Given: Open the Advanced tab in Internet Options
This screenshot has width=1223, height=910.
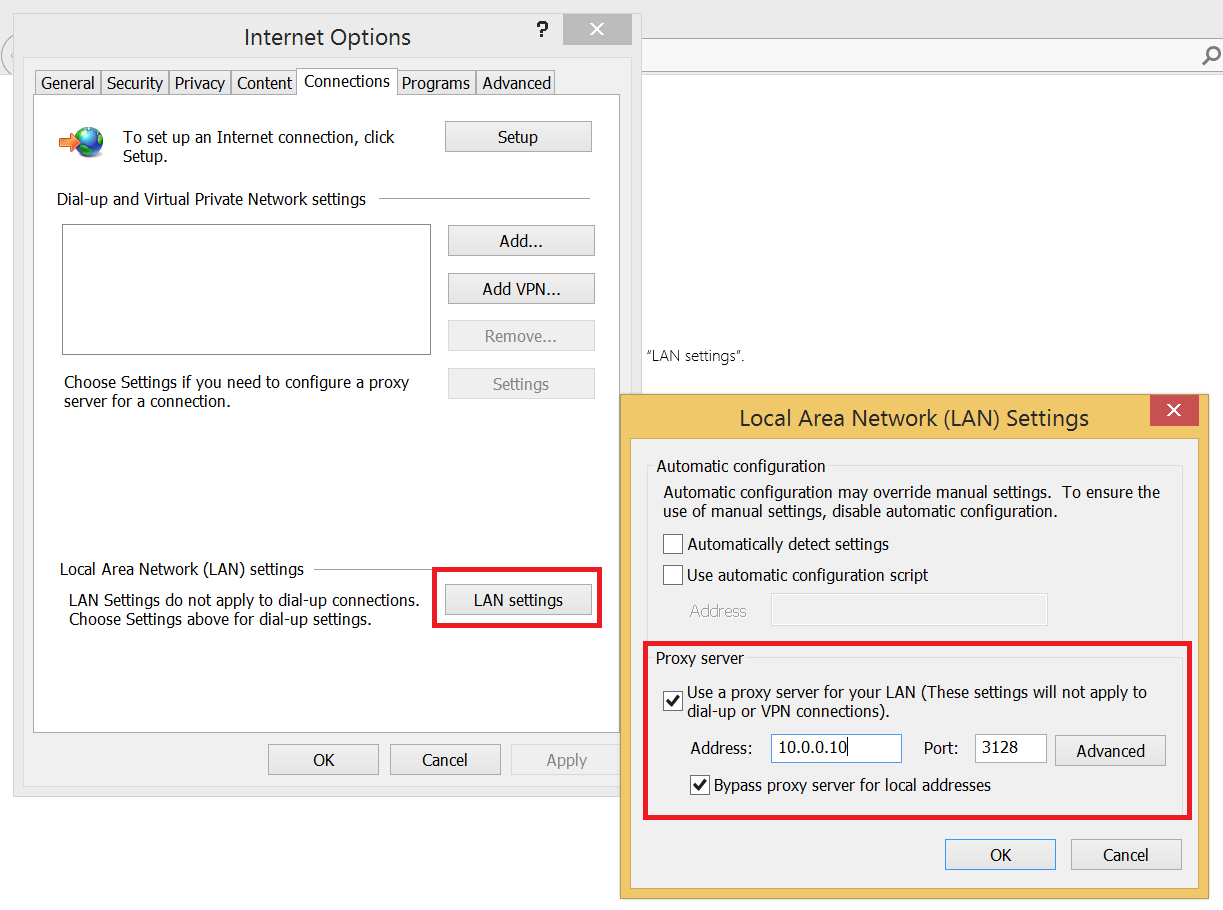Looking at the screenshot, I should (x=516, y=83).
